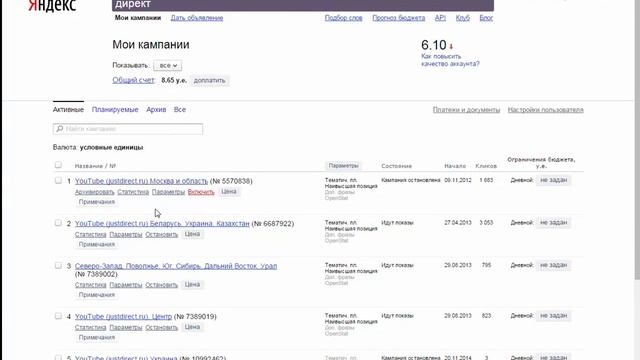The height and width of the screenshot is (360, 640).
Task: Open the Показывать 'все' dropdown
Action: tap(167, 65)
